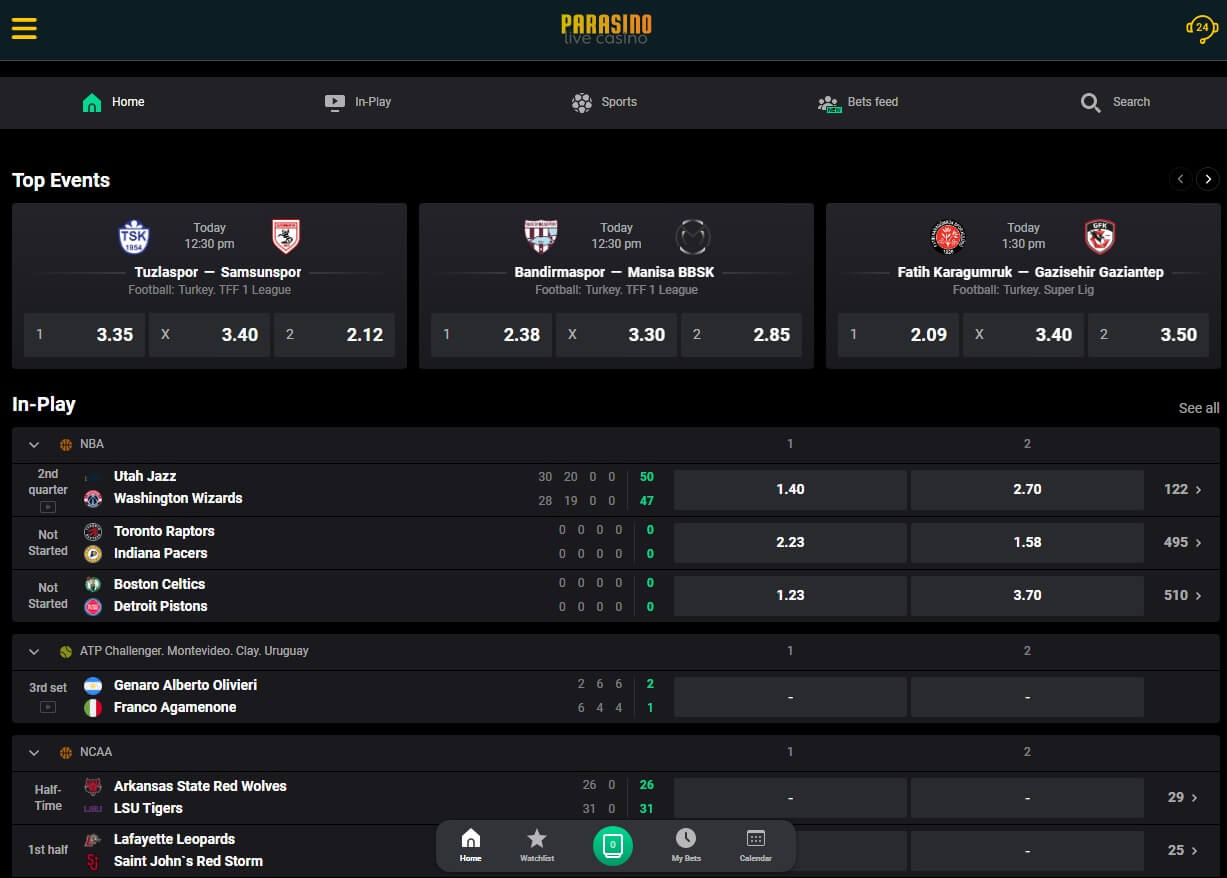Open the Sports tab
Viewport: 1227px width, 878px height.
[x=604, y=102]
